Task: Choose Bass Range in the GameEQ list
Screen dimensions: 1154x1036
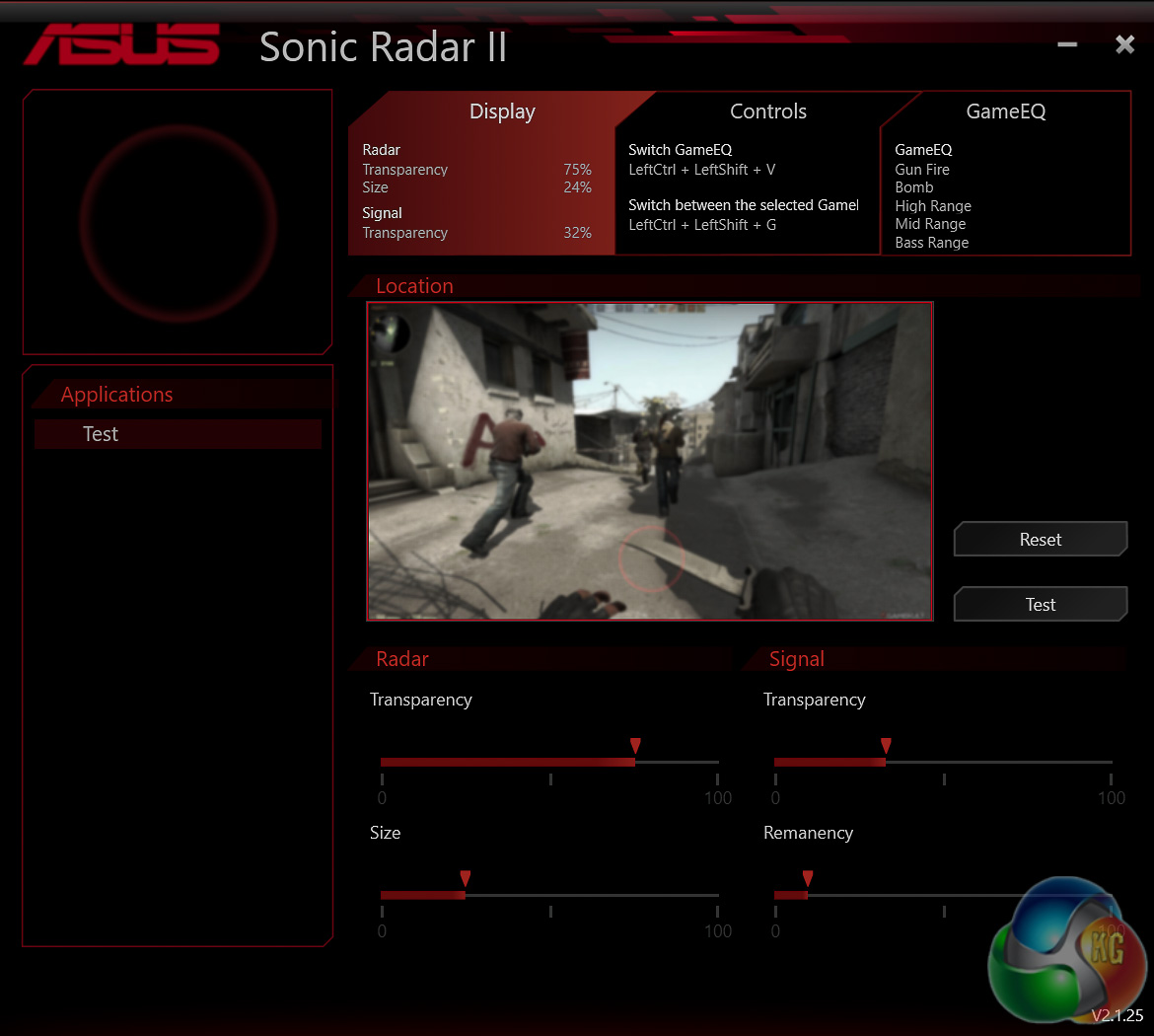Action: click(x=932, y=243)
